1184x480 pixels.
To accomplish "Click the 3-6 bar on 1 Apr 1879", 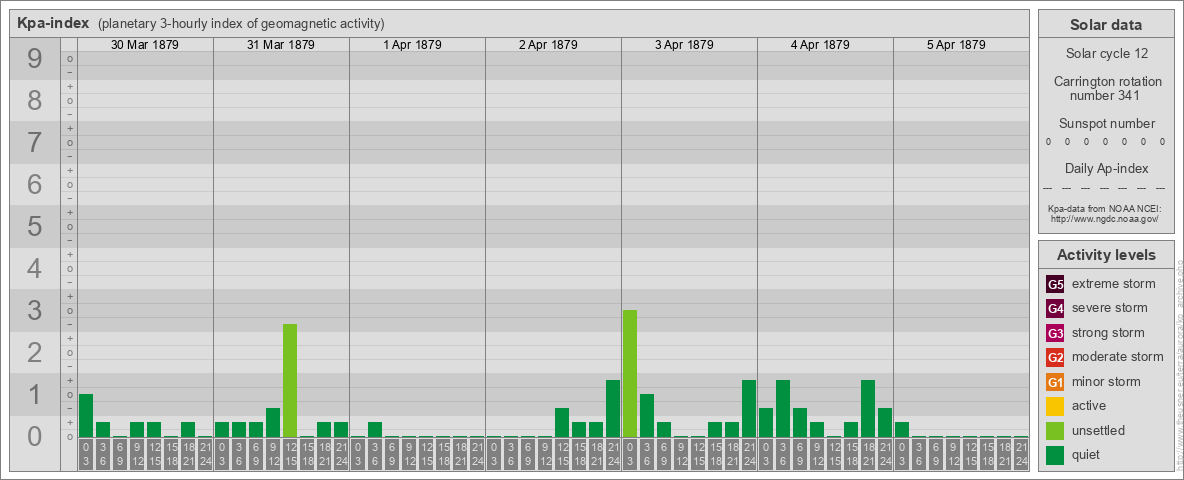I will pos(375,429).
